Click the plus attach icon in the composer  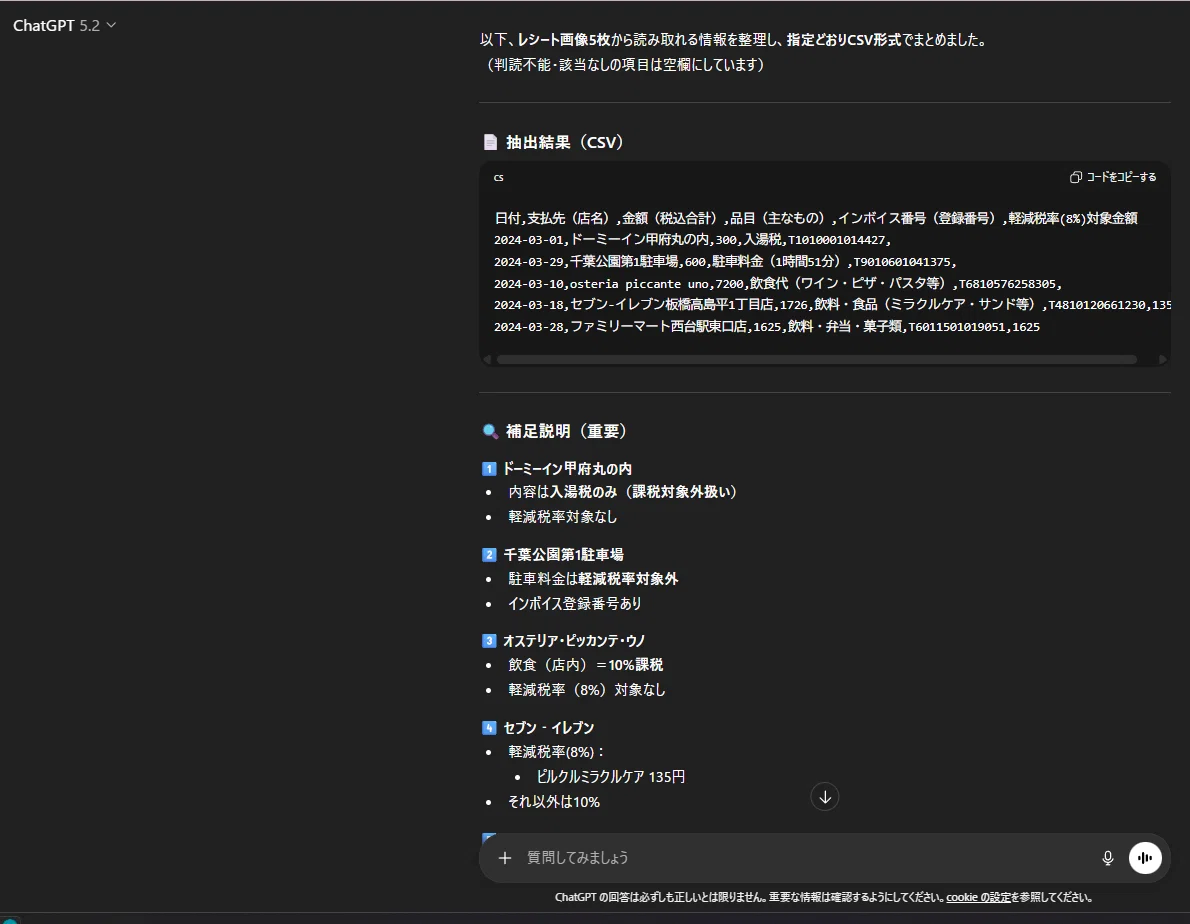click(x=505, y=858)
